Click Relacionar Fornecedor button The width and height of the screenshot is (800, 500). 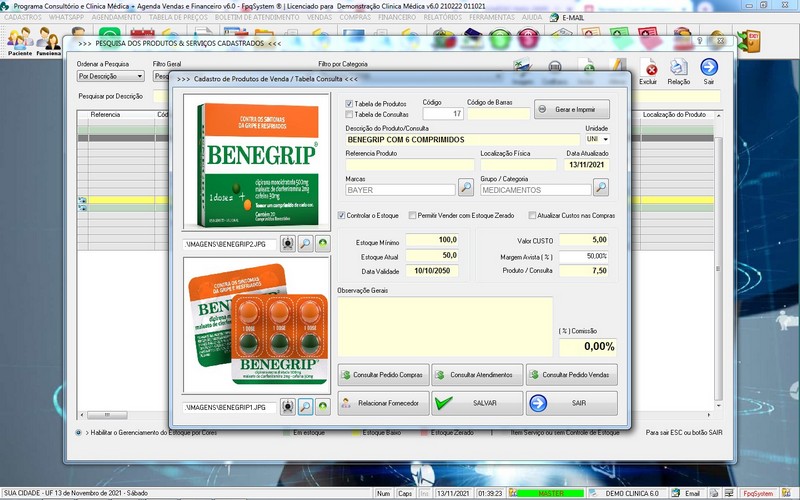383,403
